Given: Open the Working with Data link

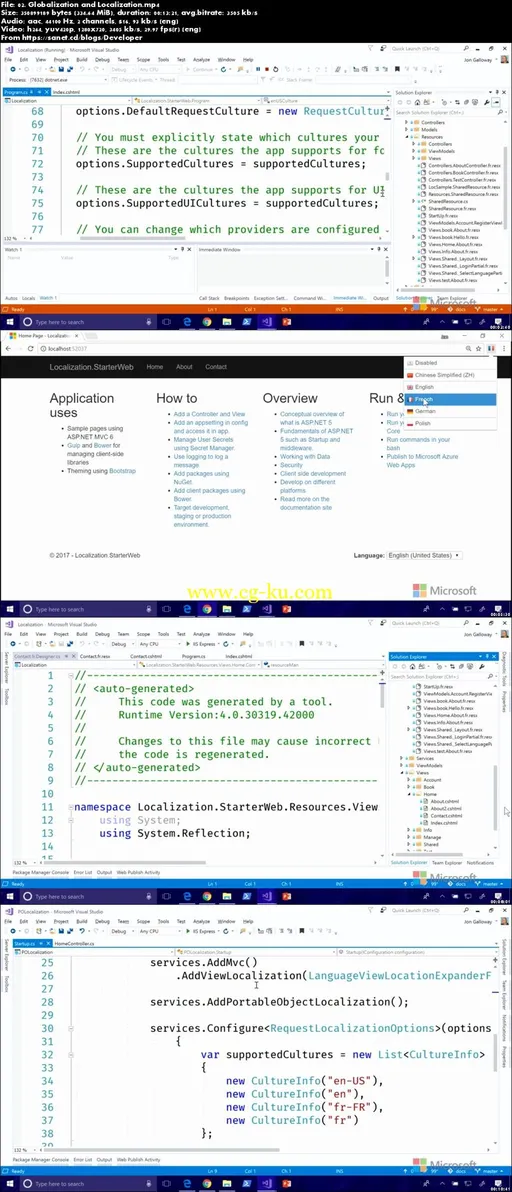Looking at the screenshot, I should (305, 456).
